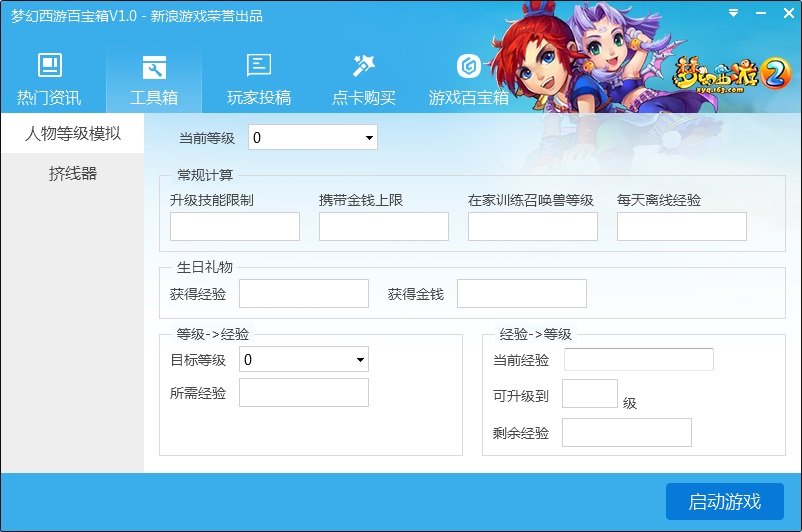The width and height of the screenshot is (802, 532).
Task: Click the 当前等级 combo box value 0
Action: tap(313, 137)
